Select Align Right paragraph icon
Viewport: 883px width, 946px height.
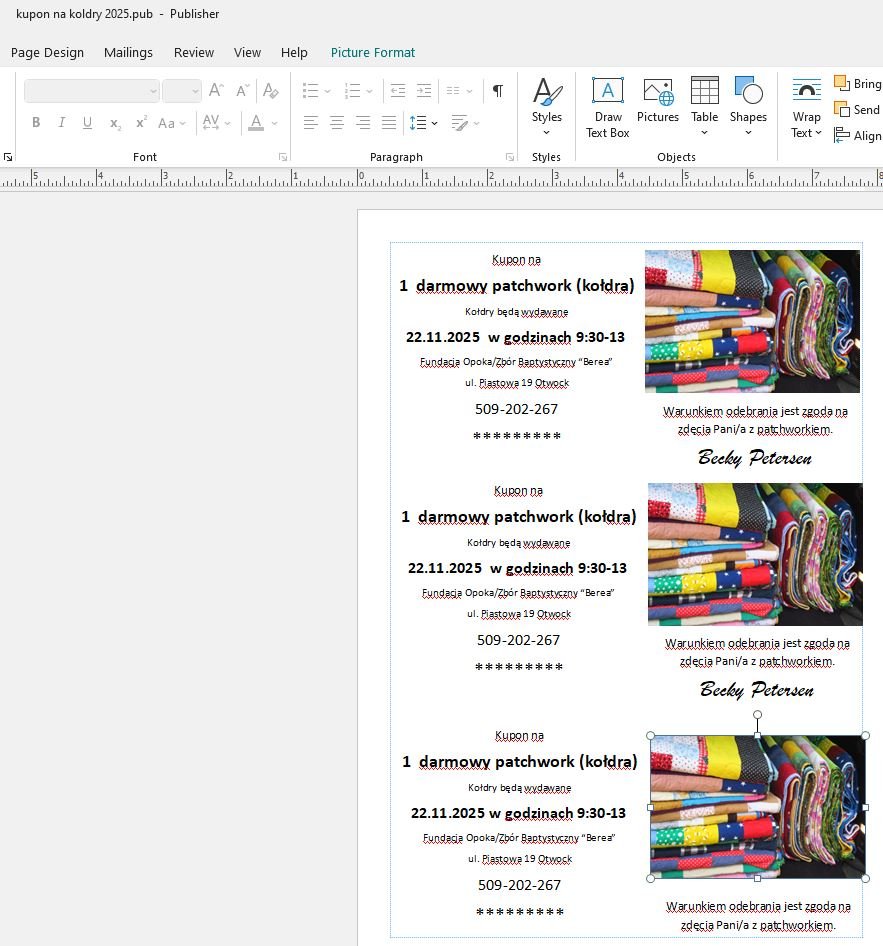(x=362, y=123)
